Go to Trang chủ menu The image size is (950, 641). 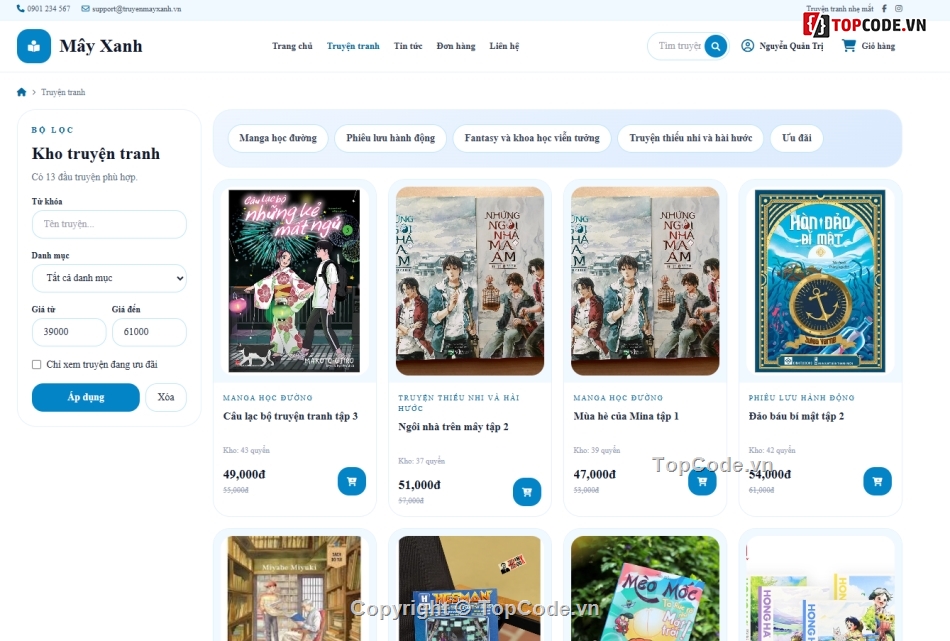tap(292, 46)
